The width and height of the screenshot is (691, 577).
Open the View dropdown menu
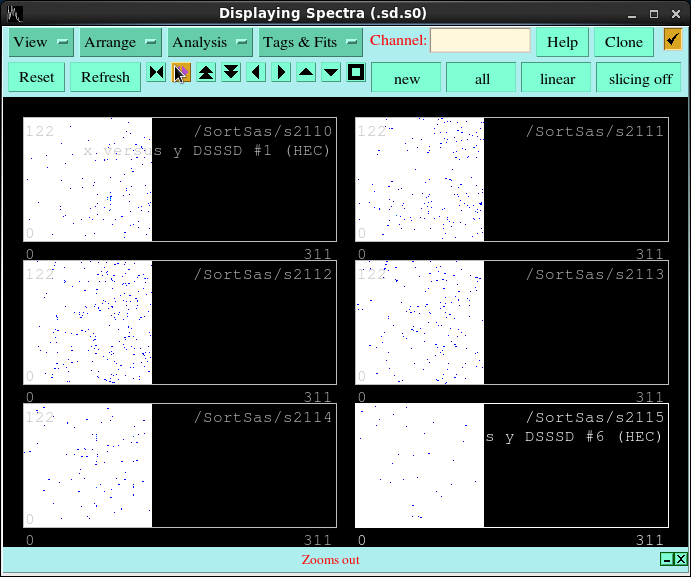41,42
